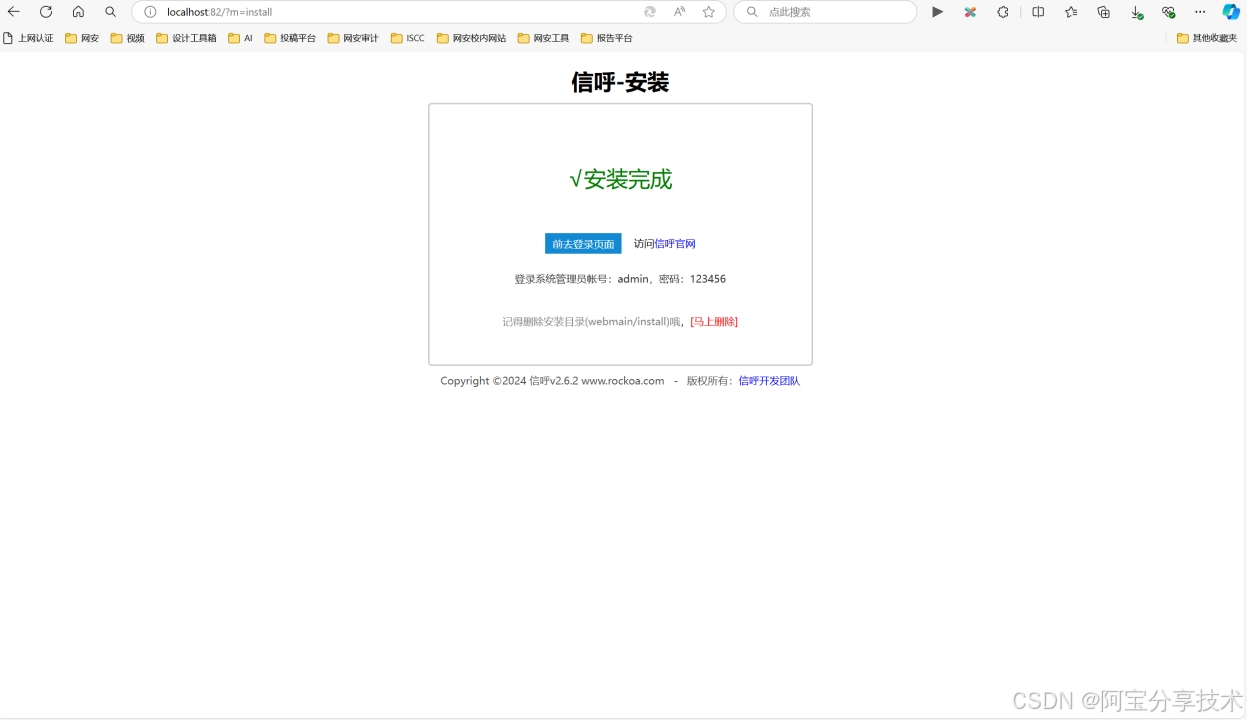Add this page to favorites star
1247x720 pixels.
(709, 12)
